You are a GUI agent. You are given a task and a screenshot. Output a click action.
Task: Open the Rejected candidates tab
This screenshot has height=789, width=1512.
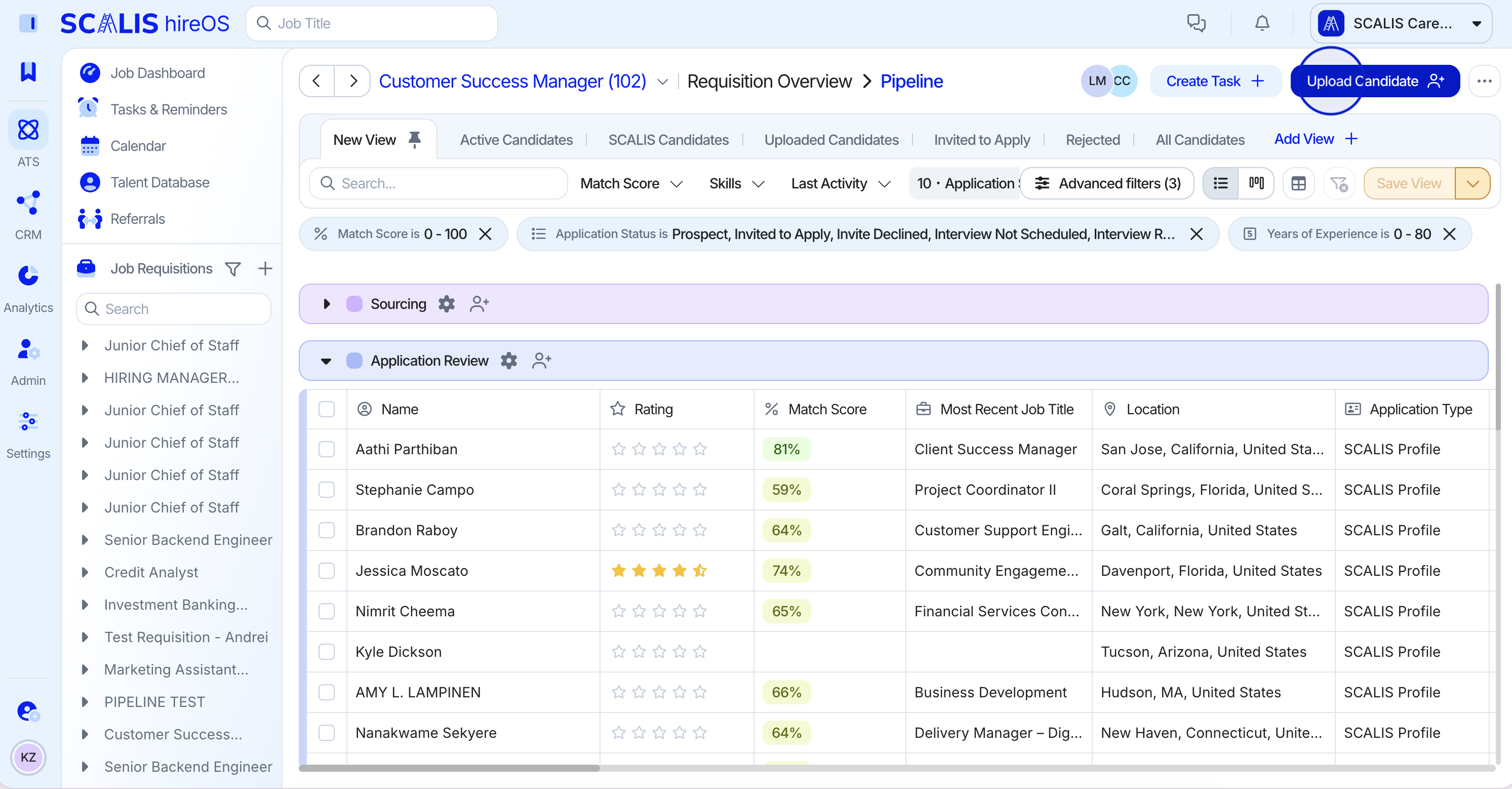click(1092, 140)
